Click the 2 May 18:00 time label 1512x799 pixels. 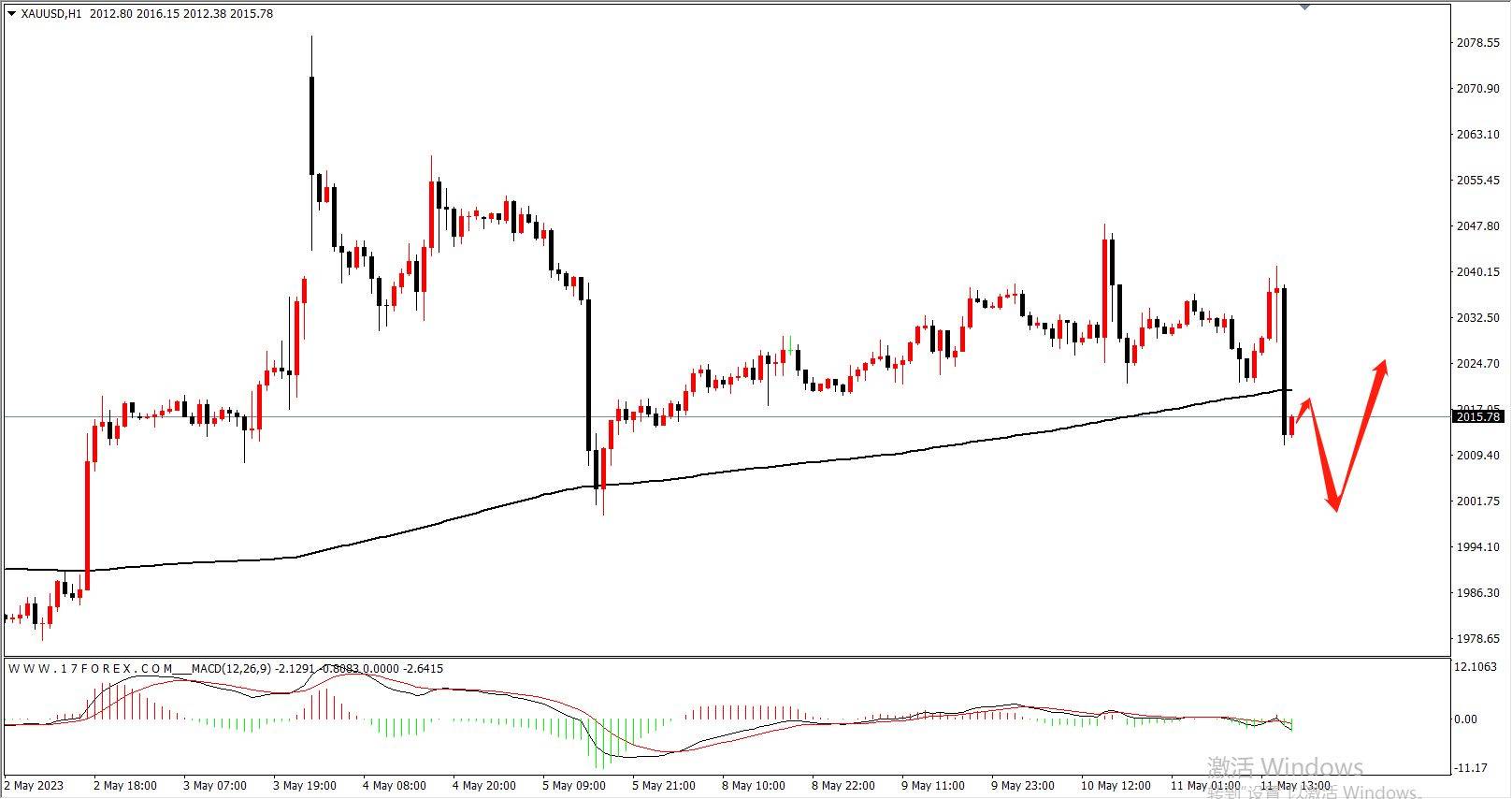click(125, 786)
